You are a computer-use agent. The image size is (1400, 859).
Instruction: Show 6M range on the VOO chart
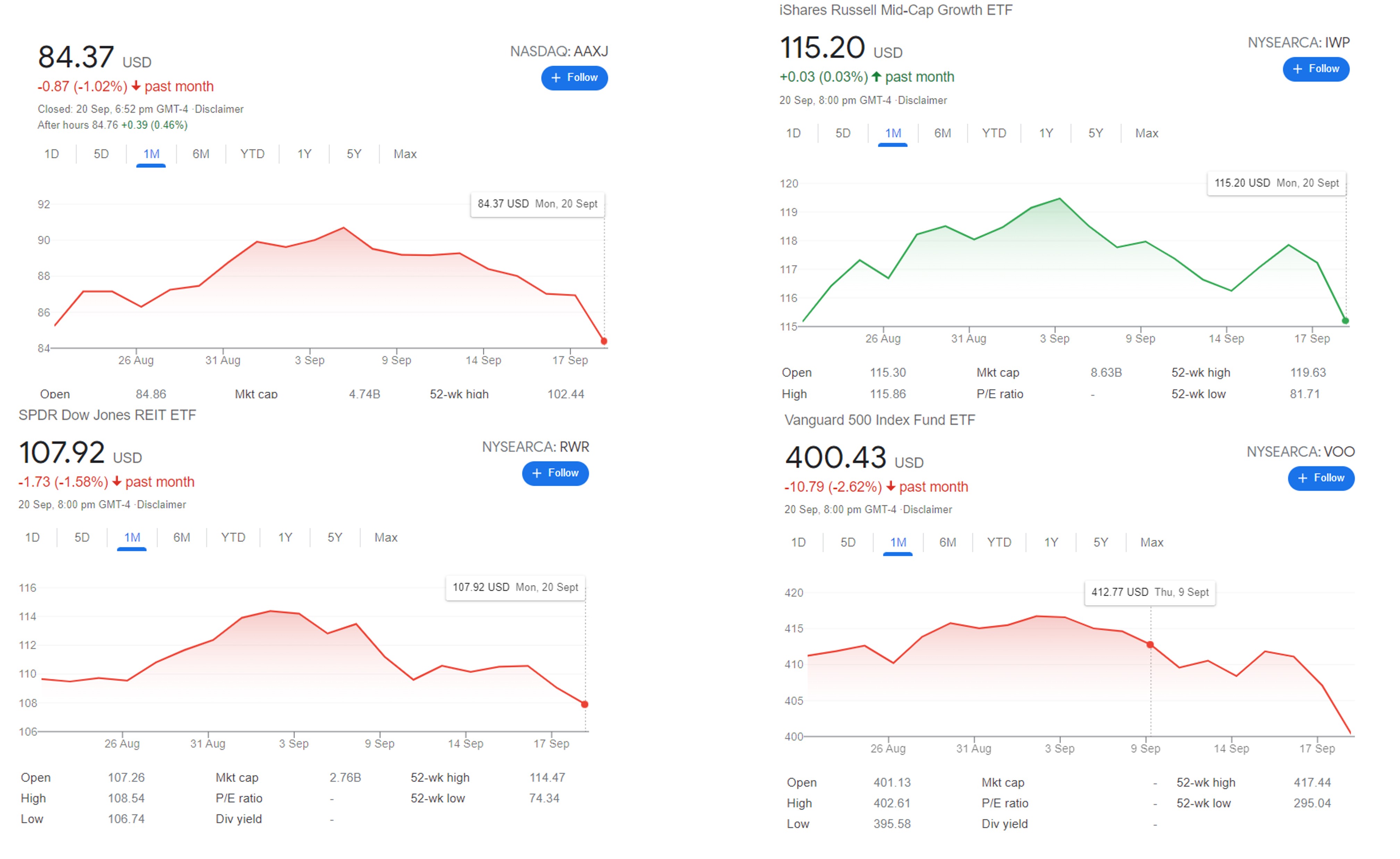click(x=947, y=542)
